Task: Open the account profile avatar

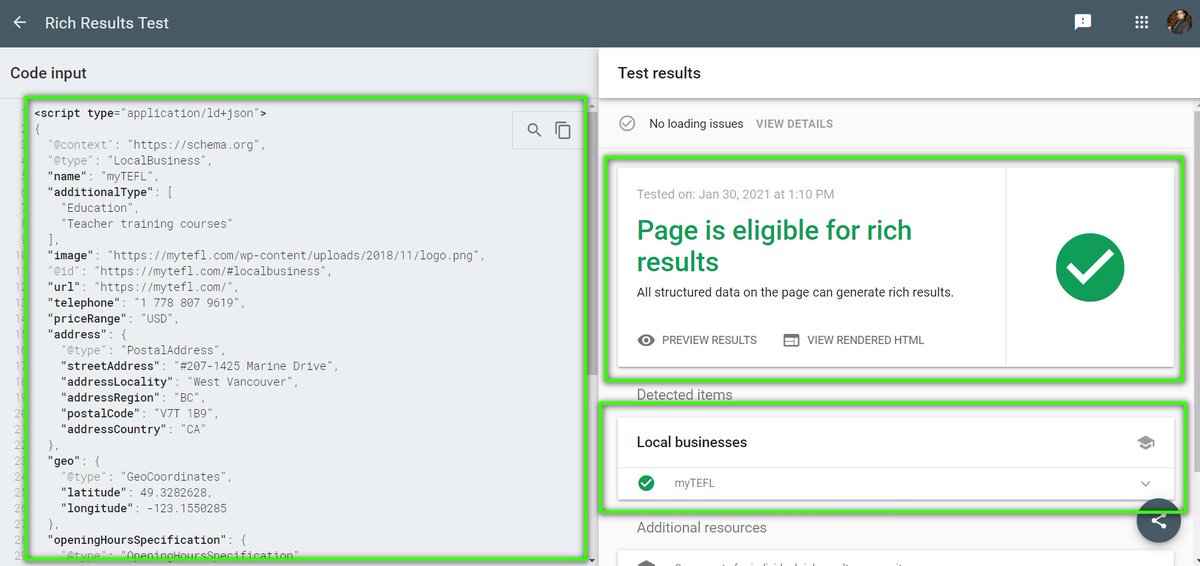Action: point(1180,22)
